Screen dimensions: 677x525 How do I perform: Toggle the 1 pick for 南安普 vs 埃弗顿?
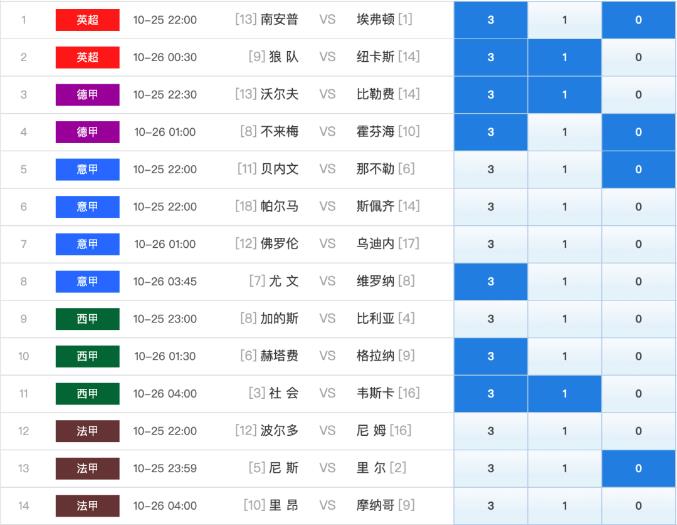[564, 20]
